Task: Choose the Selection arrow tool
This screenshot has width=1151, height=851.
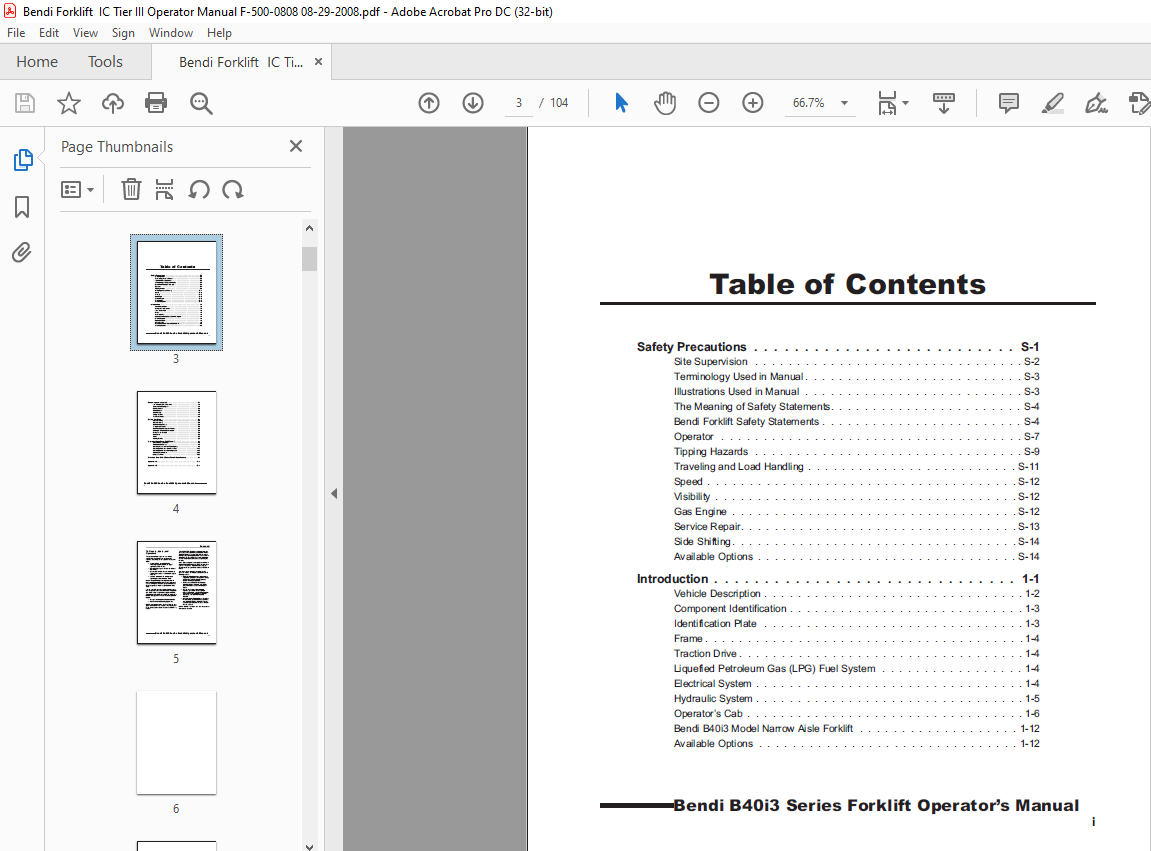Action: coord(621,103)
